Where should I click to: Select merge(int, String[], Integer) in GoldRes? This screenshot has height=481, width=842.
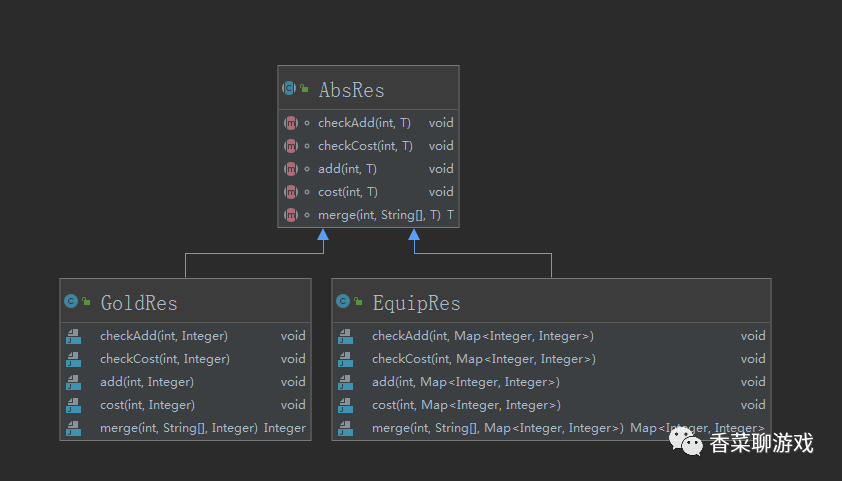(179, 428)
